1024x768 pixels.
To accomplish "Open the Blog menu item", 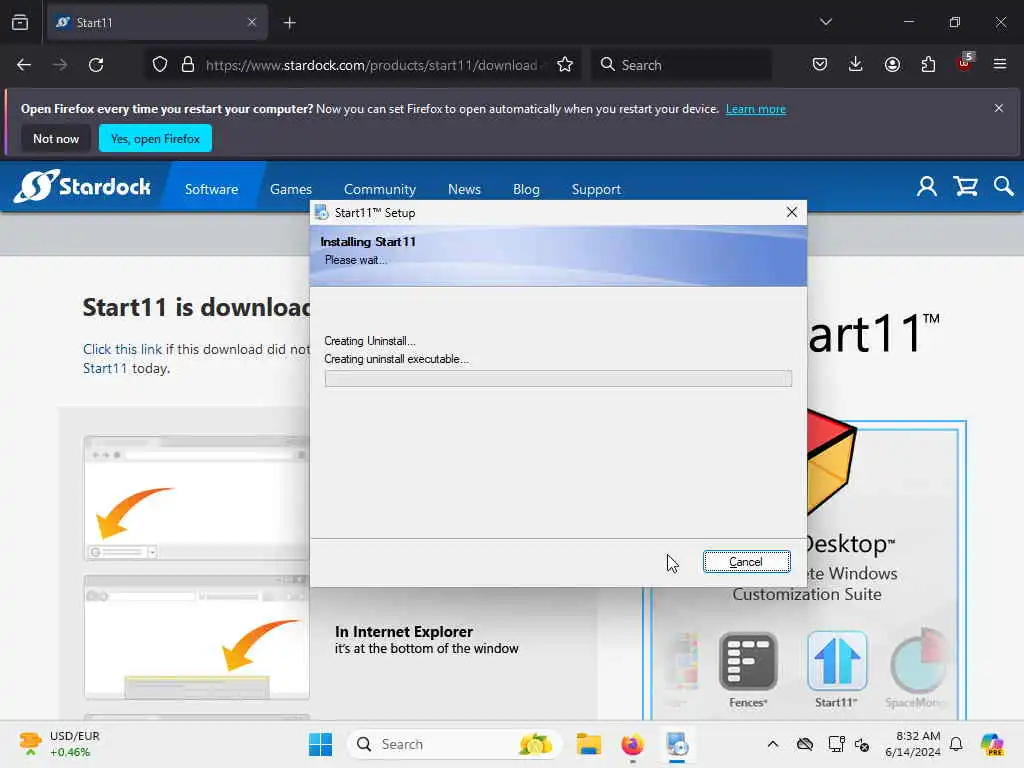I will (x=526, y=189).
